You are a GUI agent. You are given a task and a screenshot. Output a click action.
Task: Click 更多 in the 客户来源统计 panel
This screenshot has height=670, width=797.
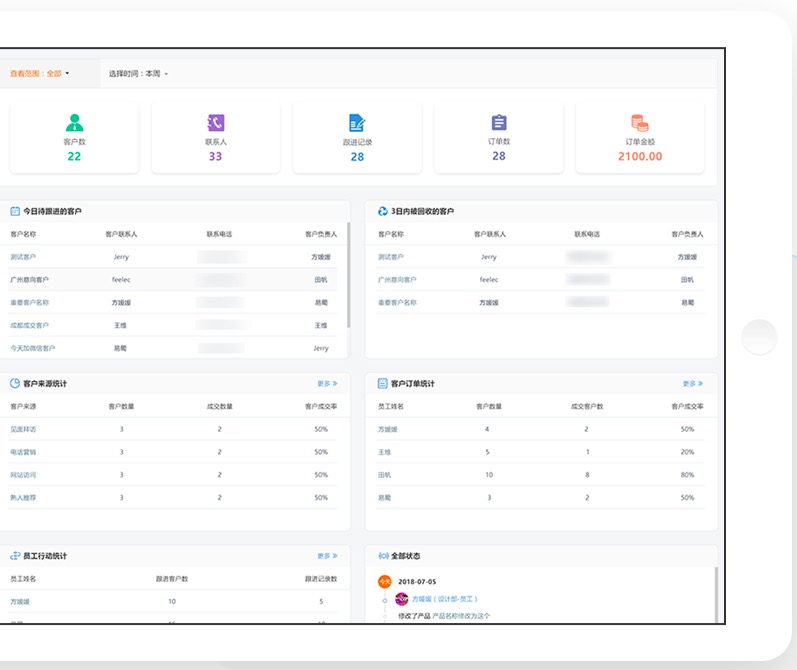pos(327,384)
